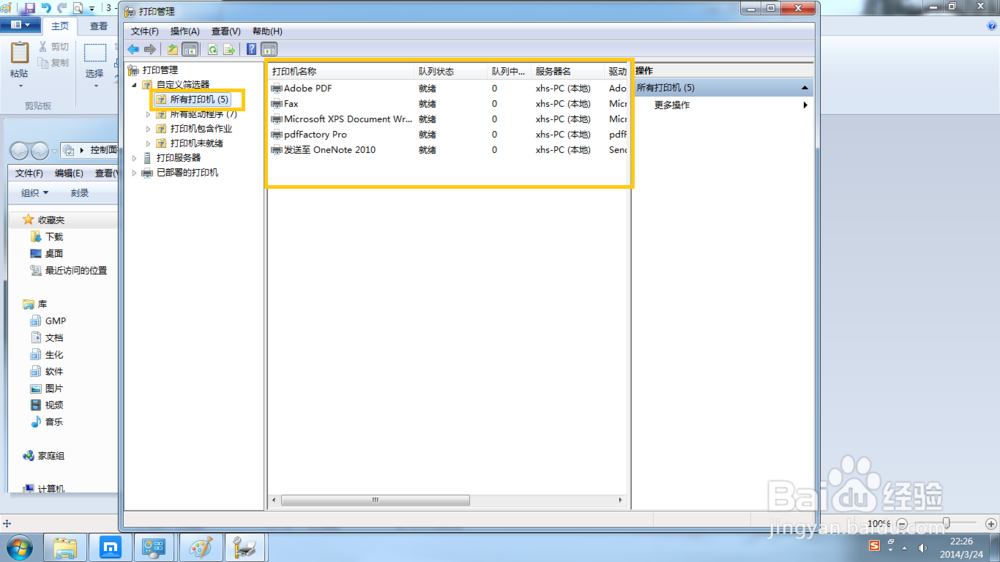Open the 更多操作 submenu arrow
The width and height of the screenshot is (1000, 562).
(x=805, y=105)
